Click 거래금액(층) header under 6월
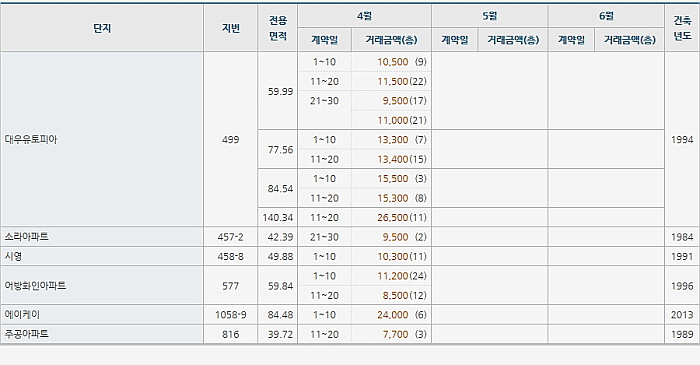Screen dimensions: 700x365 [x=629, y=40]
